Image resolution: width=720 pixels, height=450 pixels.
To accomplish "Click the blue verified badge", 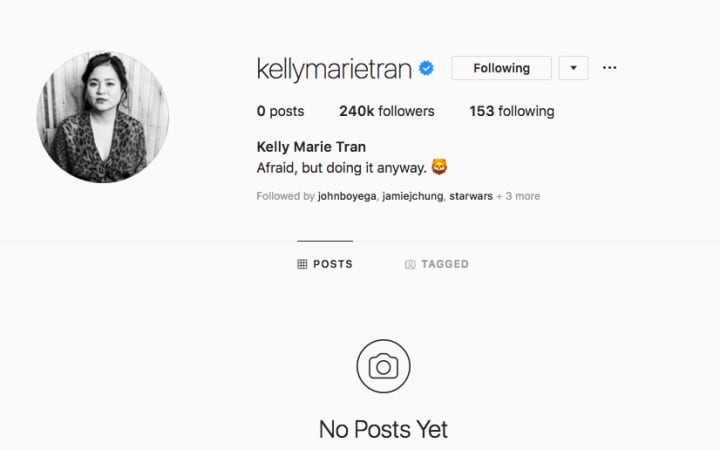I will tap(426, 68).
